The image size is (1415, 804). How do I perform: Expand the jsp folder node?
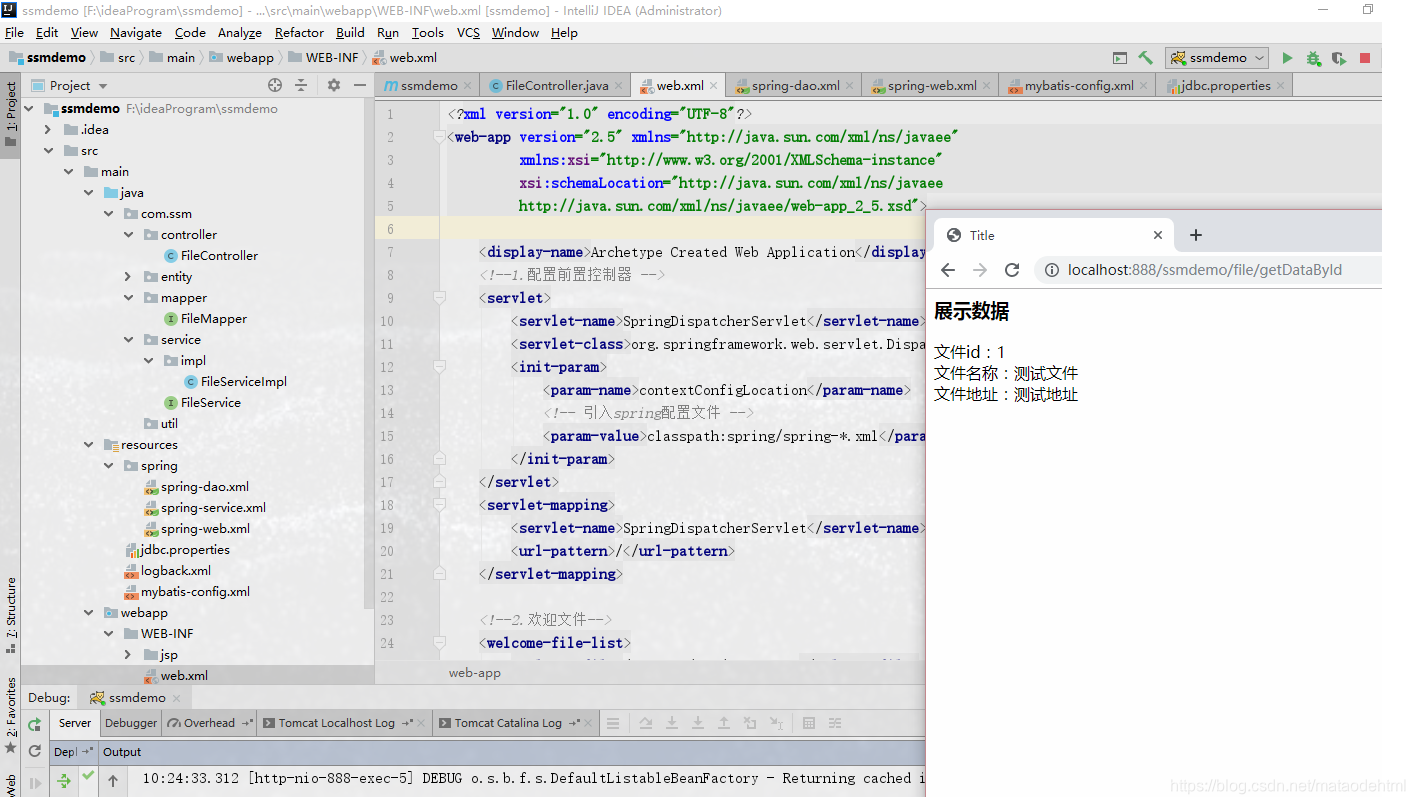128,655
